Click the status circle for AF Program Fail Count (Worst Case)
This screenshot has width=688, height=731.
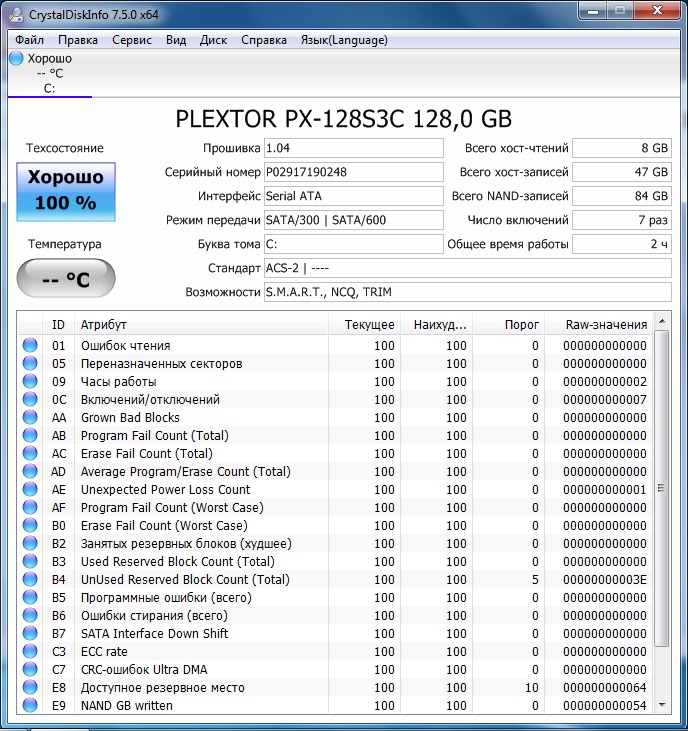pyautogui.click(x=30, y=507)
